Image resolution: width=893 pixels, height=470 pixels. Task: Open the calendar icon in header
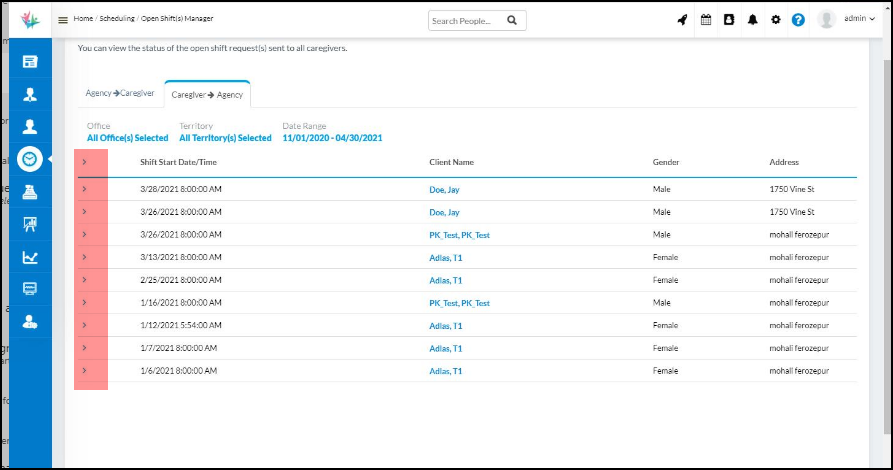(706, 20)
